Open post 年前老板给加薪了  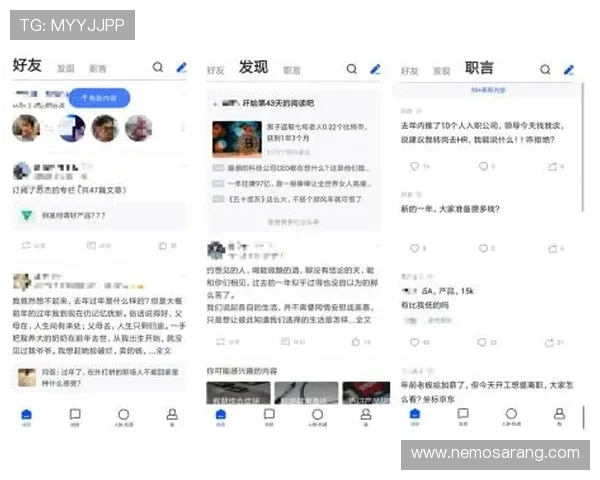pyautogui.click(x=486, y=392)
